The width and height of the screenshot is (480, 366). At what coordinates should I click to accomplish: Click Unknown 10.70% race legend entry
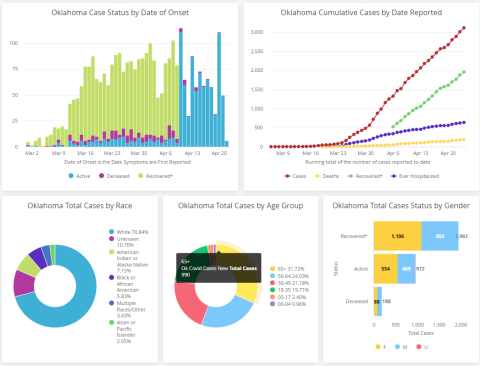(124, 242)
